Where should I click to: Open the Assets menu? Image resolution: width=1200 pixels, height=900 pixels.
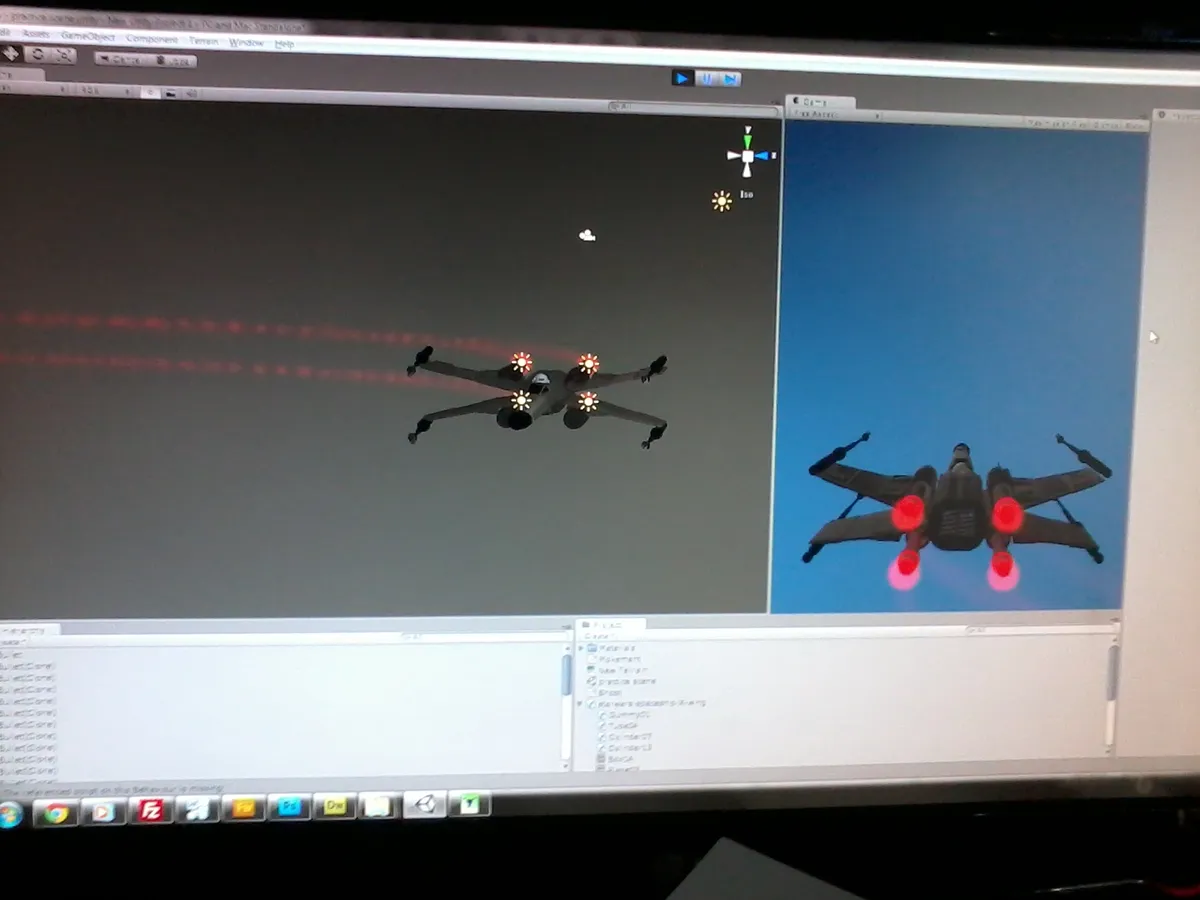(x=36, y=34)
